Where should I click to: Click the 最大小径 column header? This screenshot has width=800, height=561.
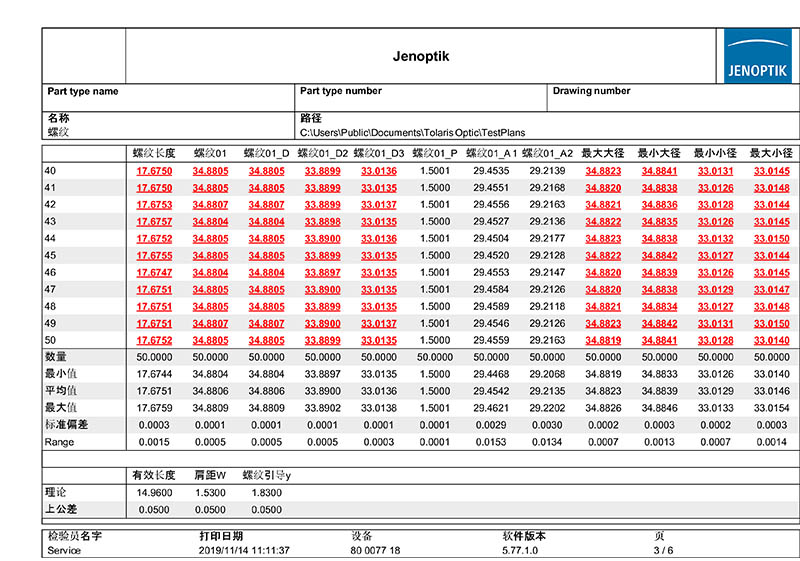pyautogui.click(x=771, y=153)
